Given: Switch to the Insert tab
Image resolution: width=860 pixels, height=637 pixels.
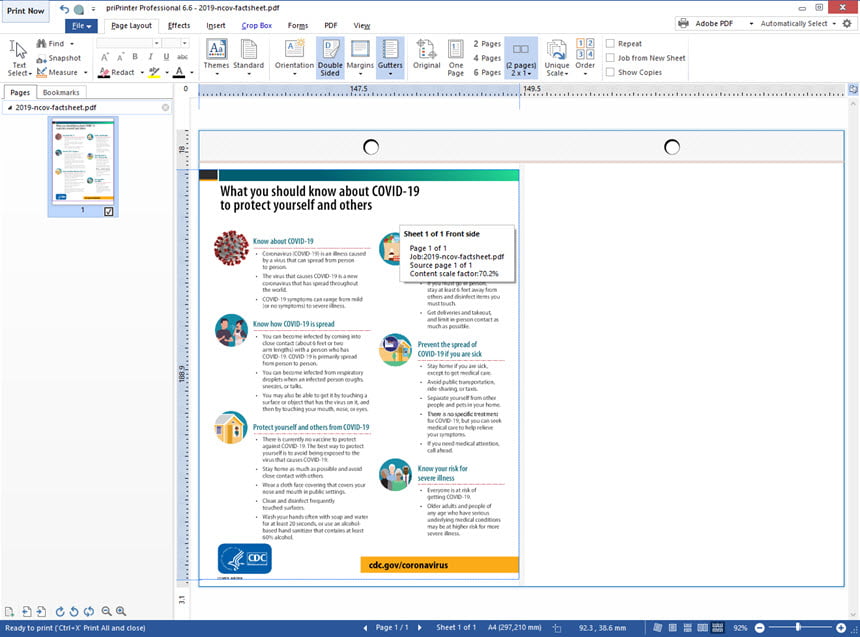Looking at the screenshot, I should pyautogui.click(x=216, y=25).
